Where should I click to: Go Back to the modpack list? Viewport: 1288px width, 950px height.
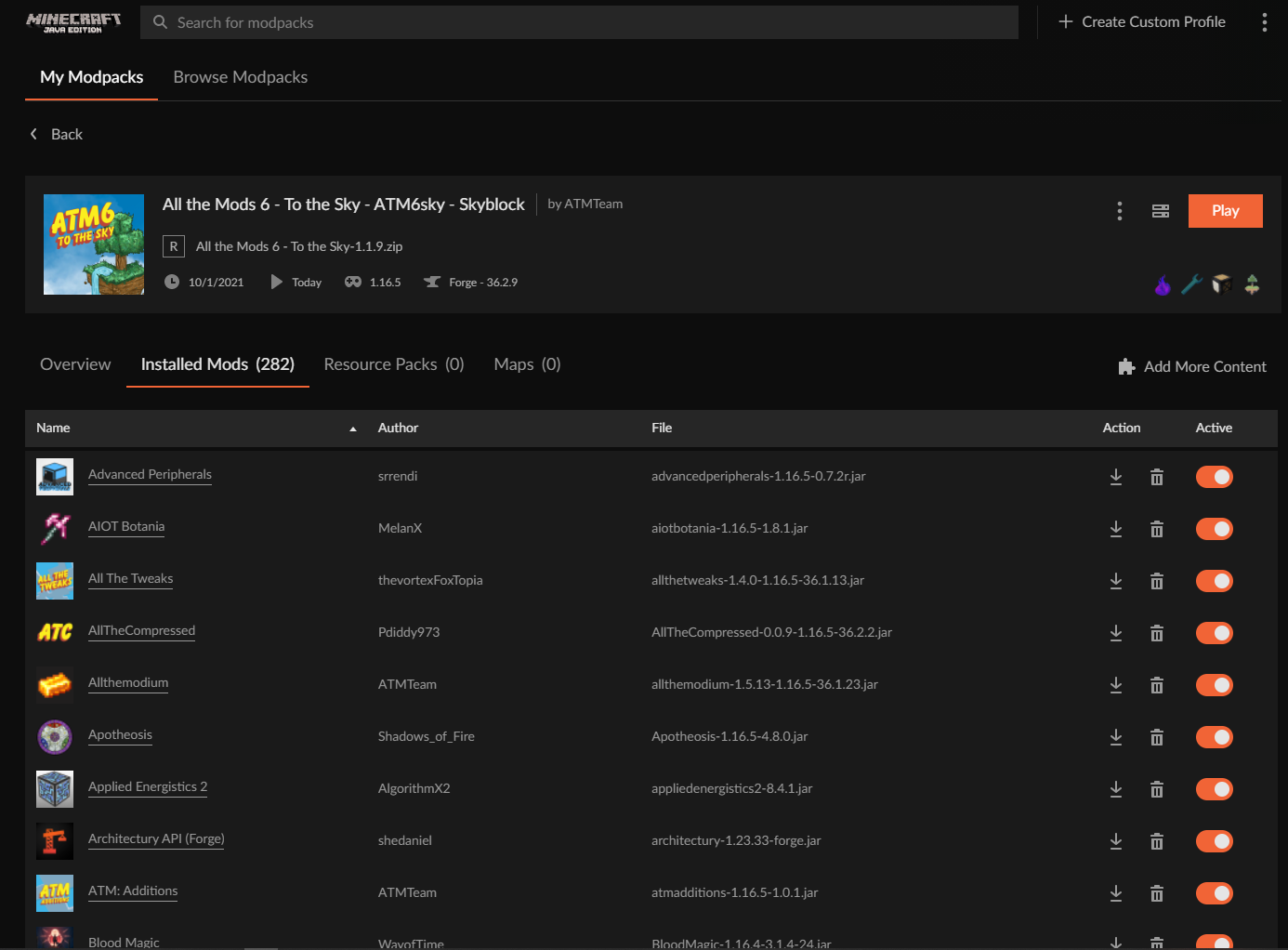(x=57, y=135)
